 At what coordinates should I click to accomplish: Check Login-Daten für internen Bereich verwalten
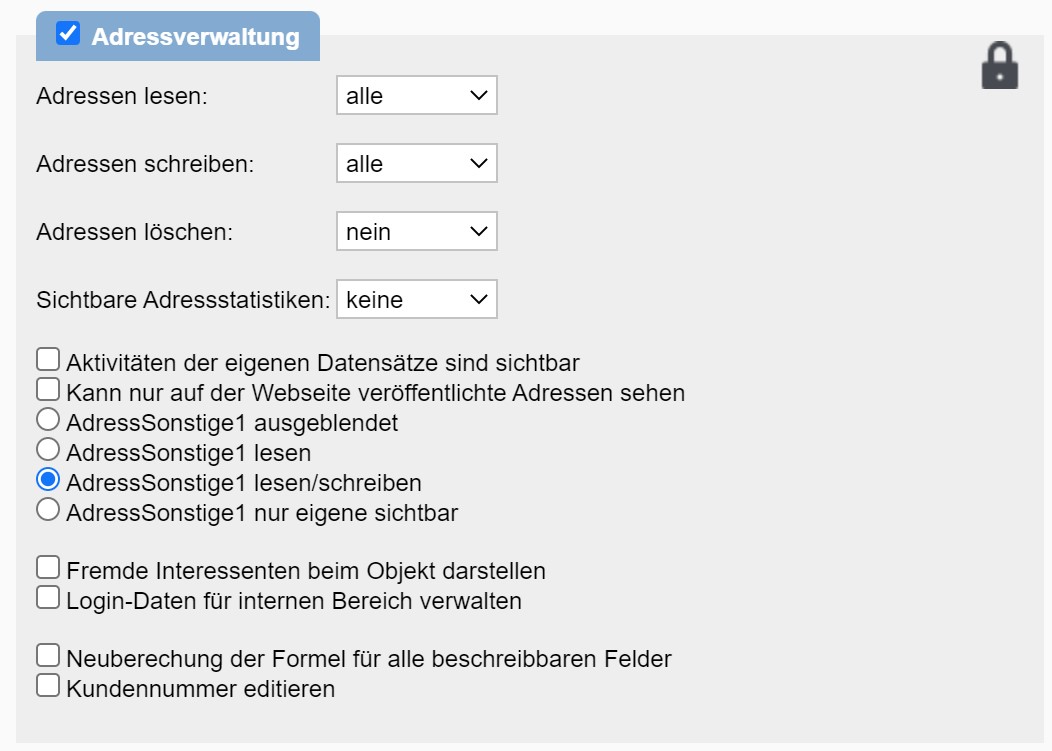(x=48, y=598)
